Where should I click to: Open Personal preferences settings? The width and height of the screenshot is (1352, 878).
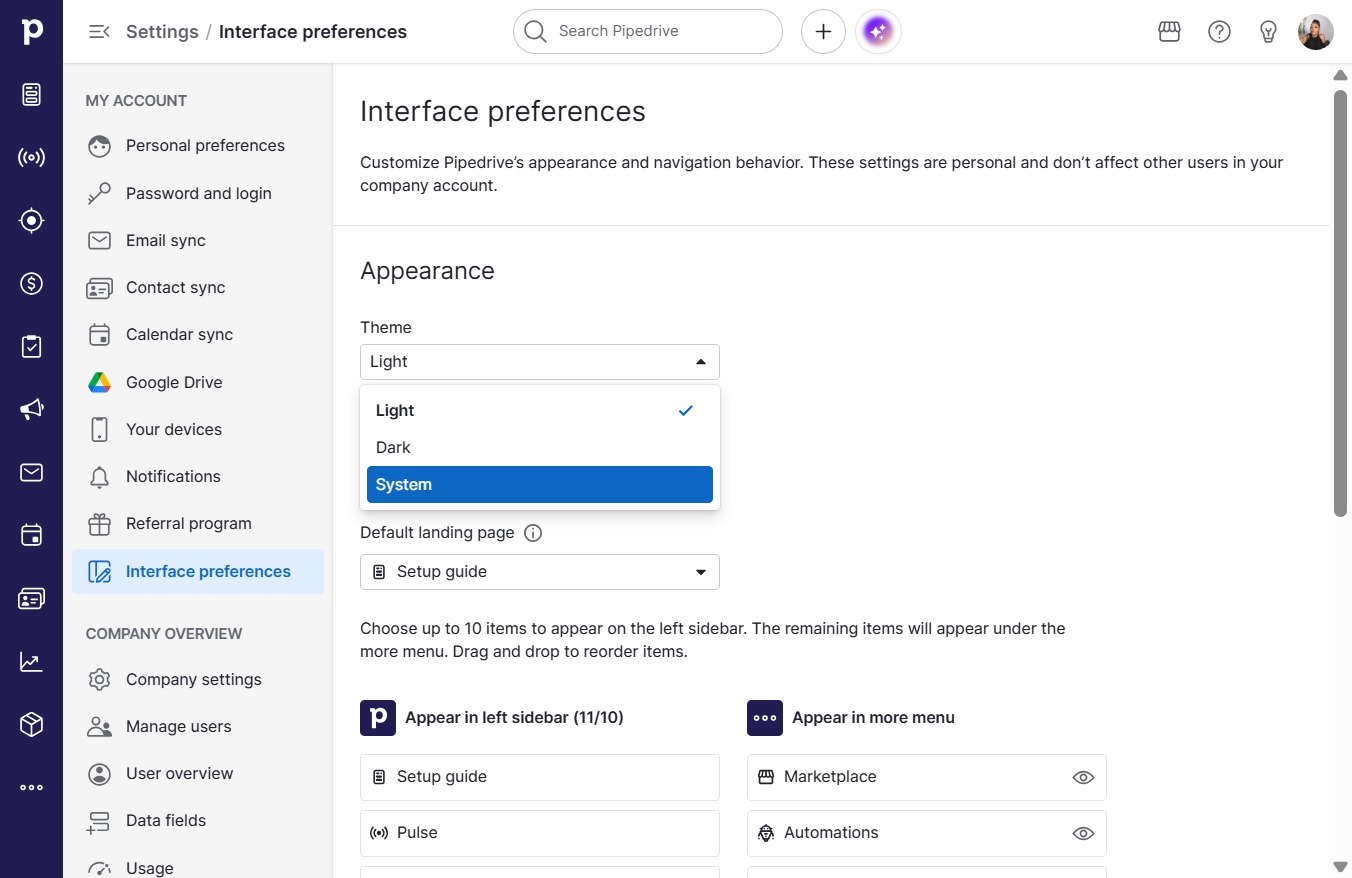tap(198, 146)
